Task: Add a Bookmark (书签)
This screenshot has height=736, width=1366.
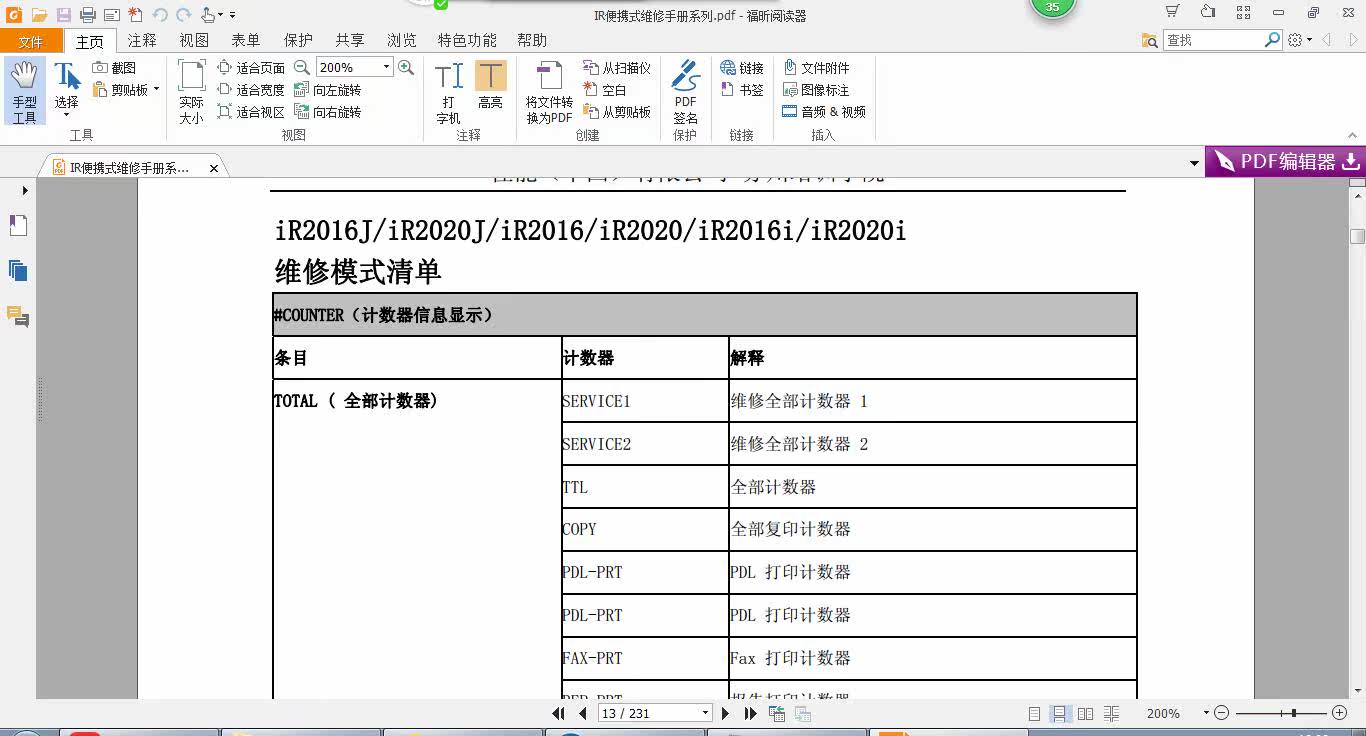Action: (742, 90)
